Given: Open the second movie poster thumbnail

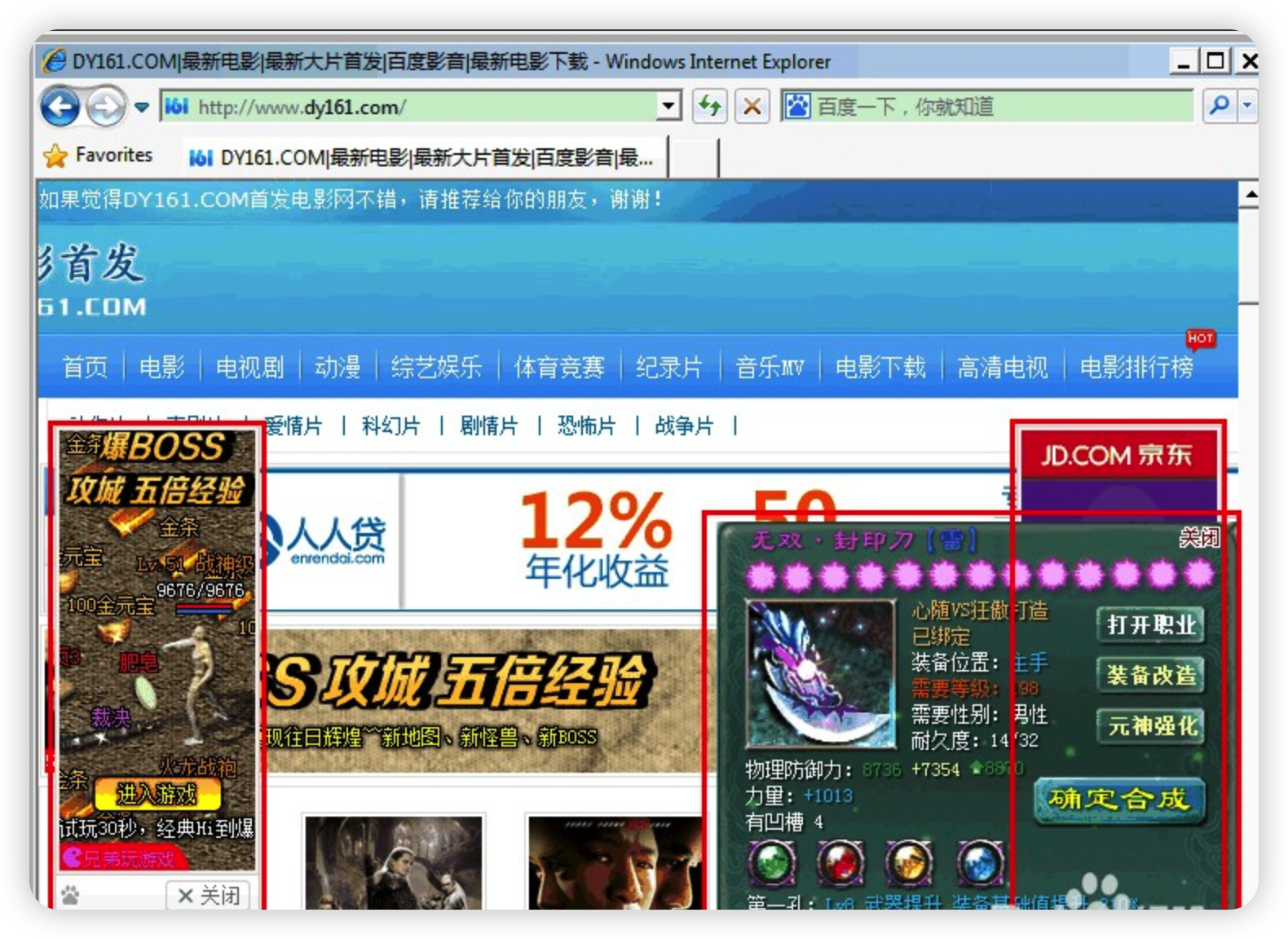Looking at the screenshot, I should pyautogui.click(x=615, y=862).
